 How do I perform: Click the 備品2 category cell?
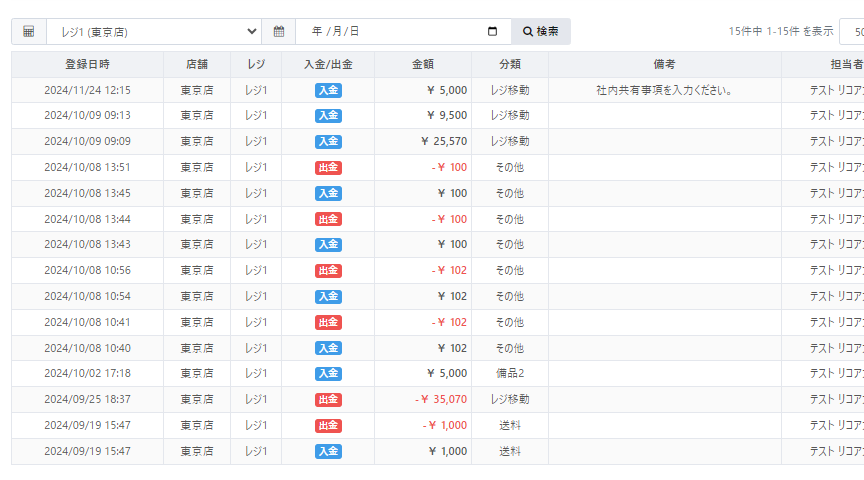[x=510, y=373]
